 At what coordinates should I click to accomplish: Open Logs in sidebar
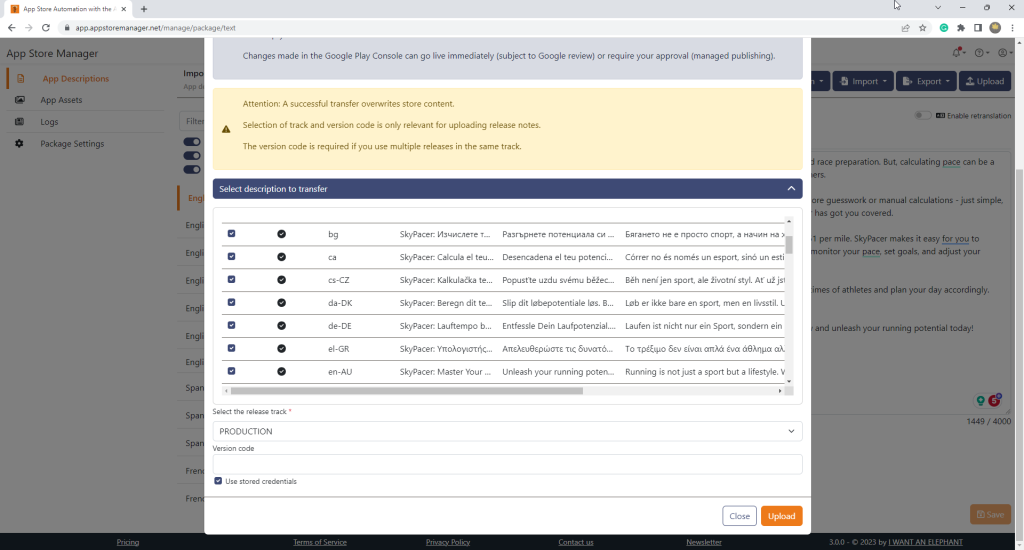point(49,121)
